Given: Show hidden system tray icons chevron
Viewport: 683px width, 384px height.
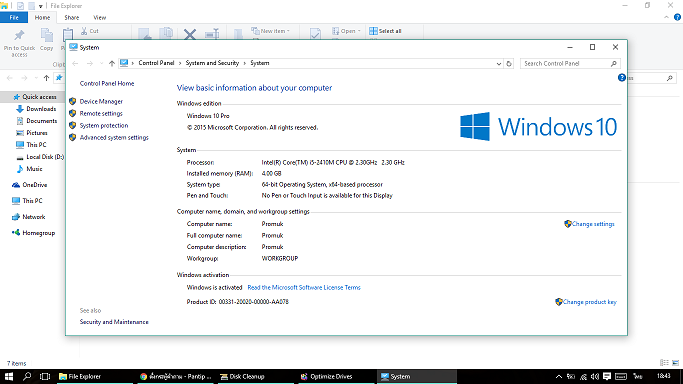Looking at the screenshot, I should click(x=559, y=376).
